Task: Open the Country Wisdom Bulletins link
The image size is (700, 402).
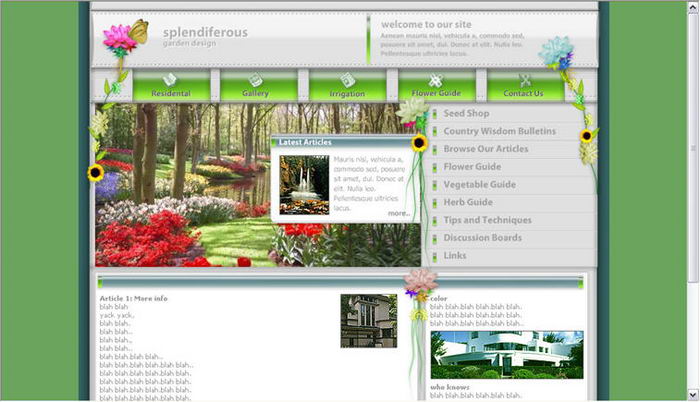Action: pos(499,131)
